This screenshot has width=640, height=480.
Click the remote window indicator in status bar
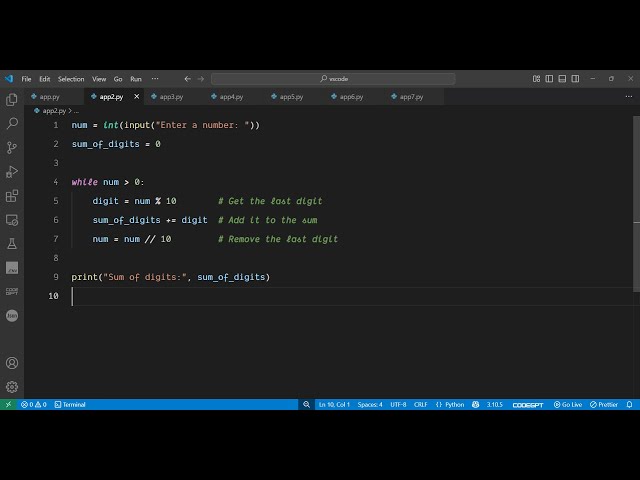(x=8, y=404)
